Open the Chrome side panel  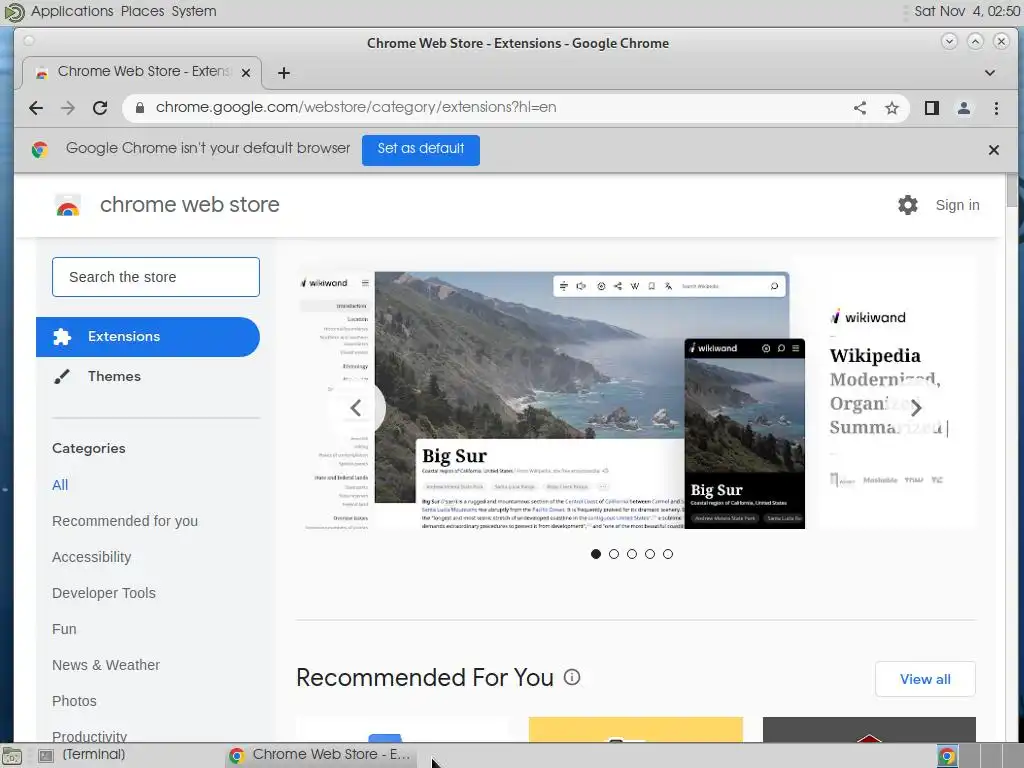(932, 108)
